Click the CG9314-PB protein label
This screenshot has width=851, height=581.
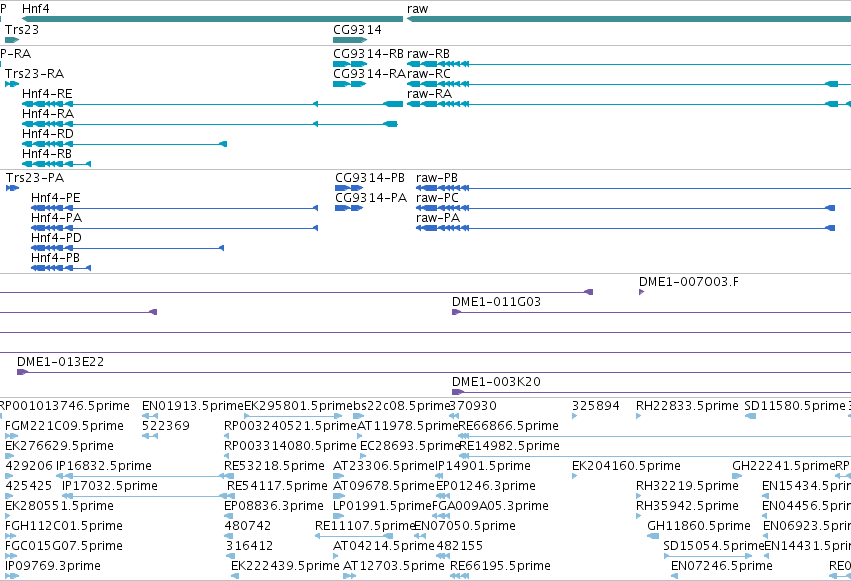[x=370, y=178]
